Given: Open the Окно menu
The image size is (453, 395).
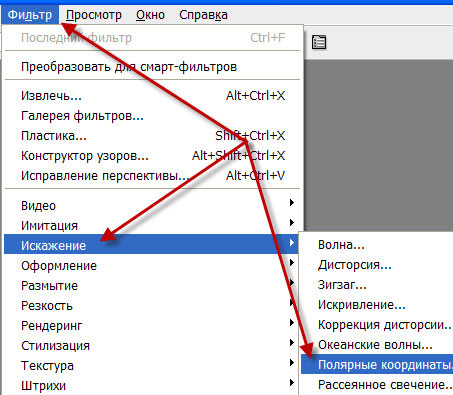Looking at the screenshot, I should 150,15.
